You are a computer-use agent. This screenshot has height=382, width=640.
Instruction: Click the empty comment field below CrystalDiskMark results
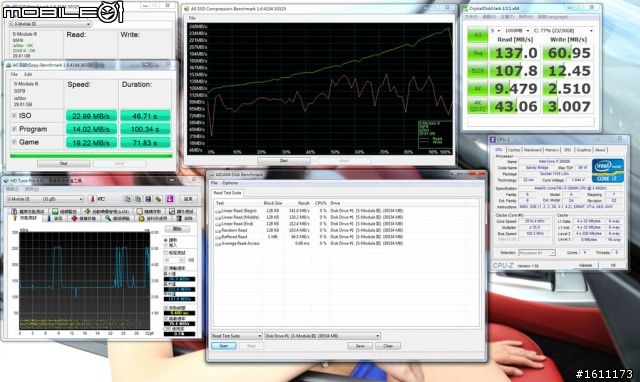531,122
